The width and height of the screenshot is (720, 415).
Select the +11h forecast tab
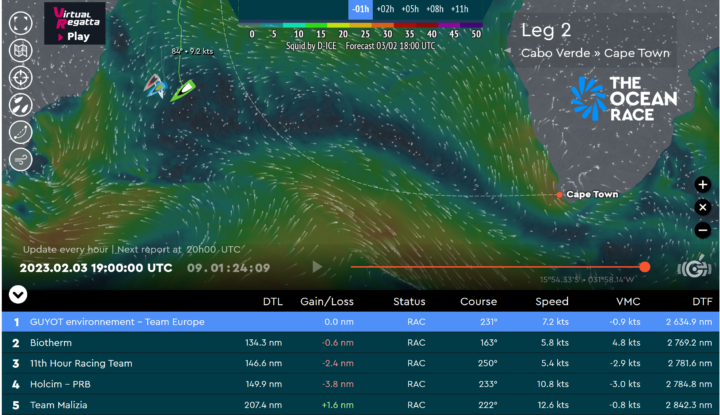click(460, 9)
